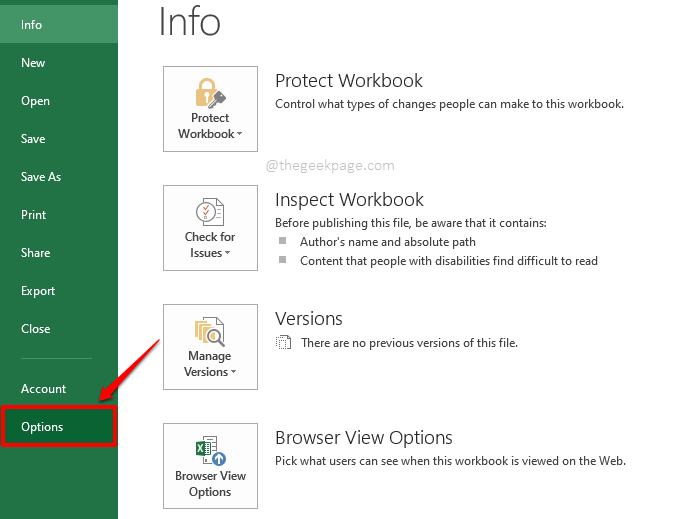Expand the Manage Versions dropdown arrow
685x519 pixels.
click(x=233, y=372)
